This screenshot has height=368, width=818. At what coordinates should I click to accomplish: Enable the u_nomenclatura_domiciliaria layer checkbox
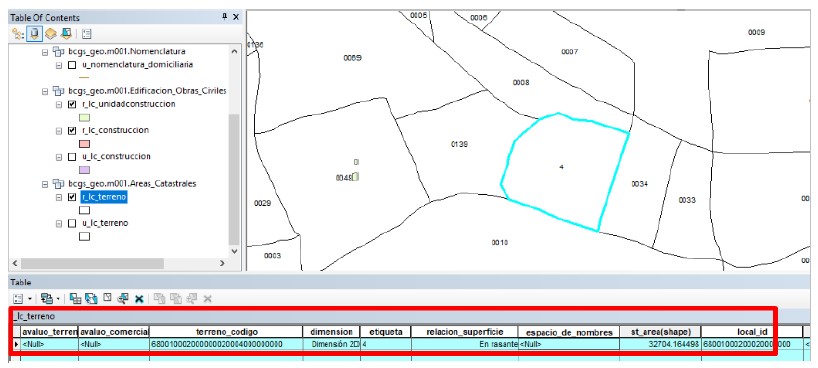point(72,65)
